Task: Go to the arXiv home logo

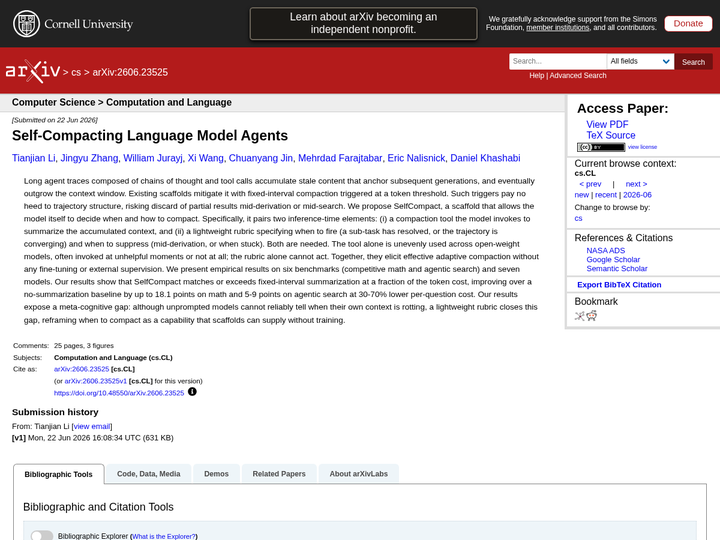Action: [33, 71]
